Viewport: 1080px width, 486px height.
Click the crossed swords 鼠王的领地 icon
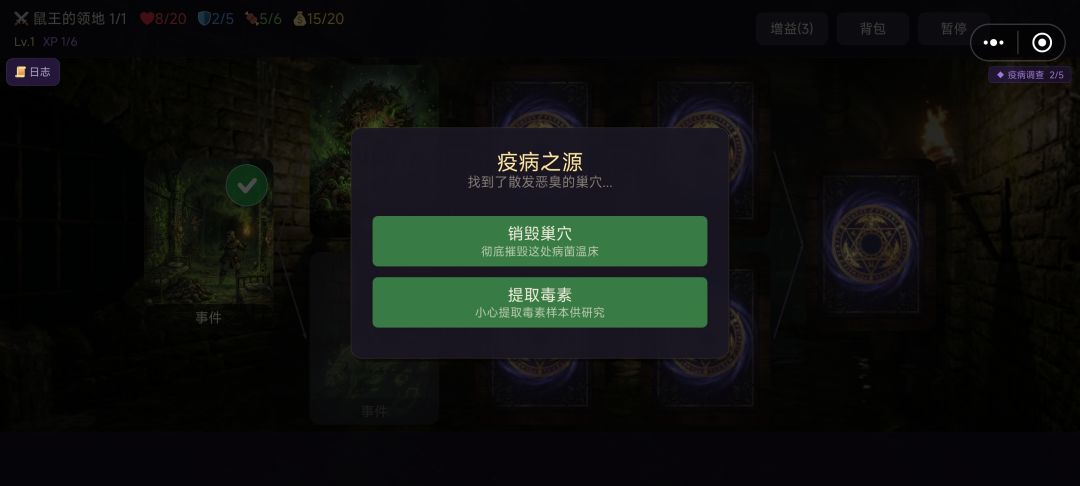pyautogui.click(x=21, y=19)
